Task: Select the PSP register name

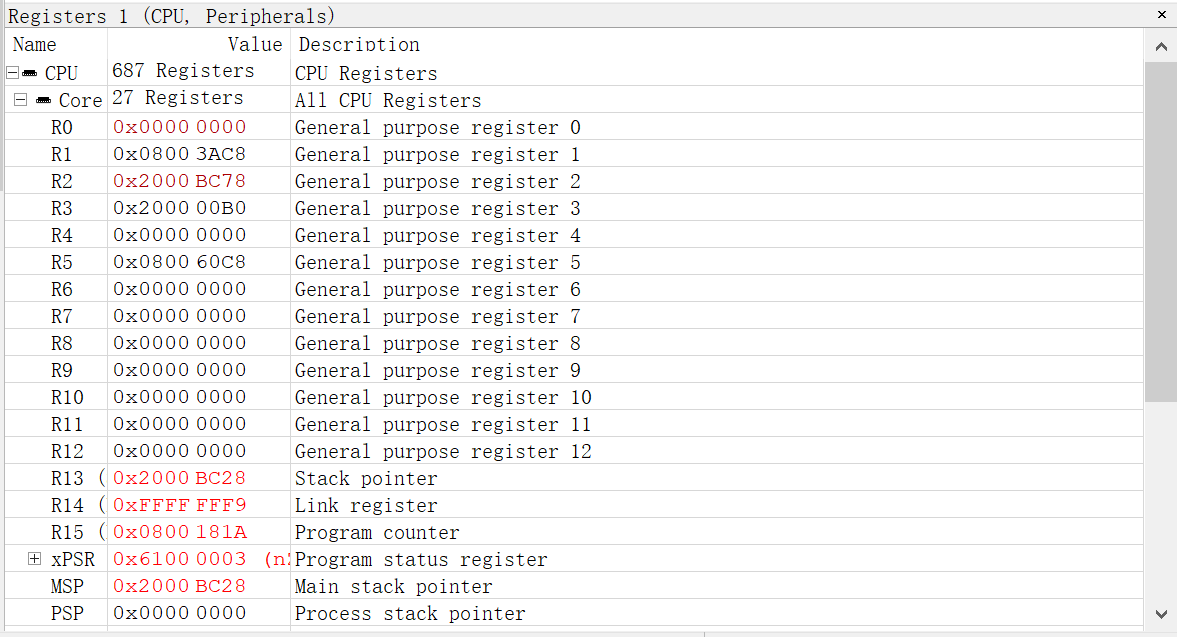Action: (67, 613)
